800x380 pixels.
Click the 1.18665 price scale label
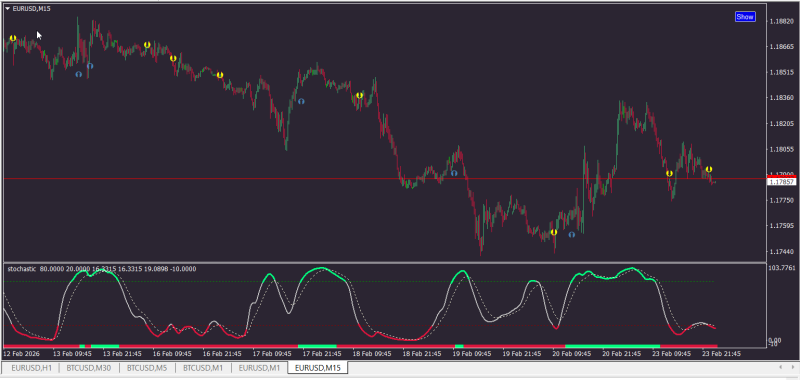click(782, 47)
